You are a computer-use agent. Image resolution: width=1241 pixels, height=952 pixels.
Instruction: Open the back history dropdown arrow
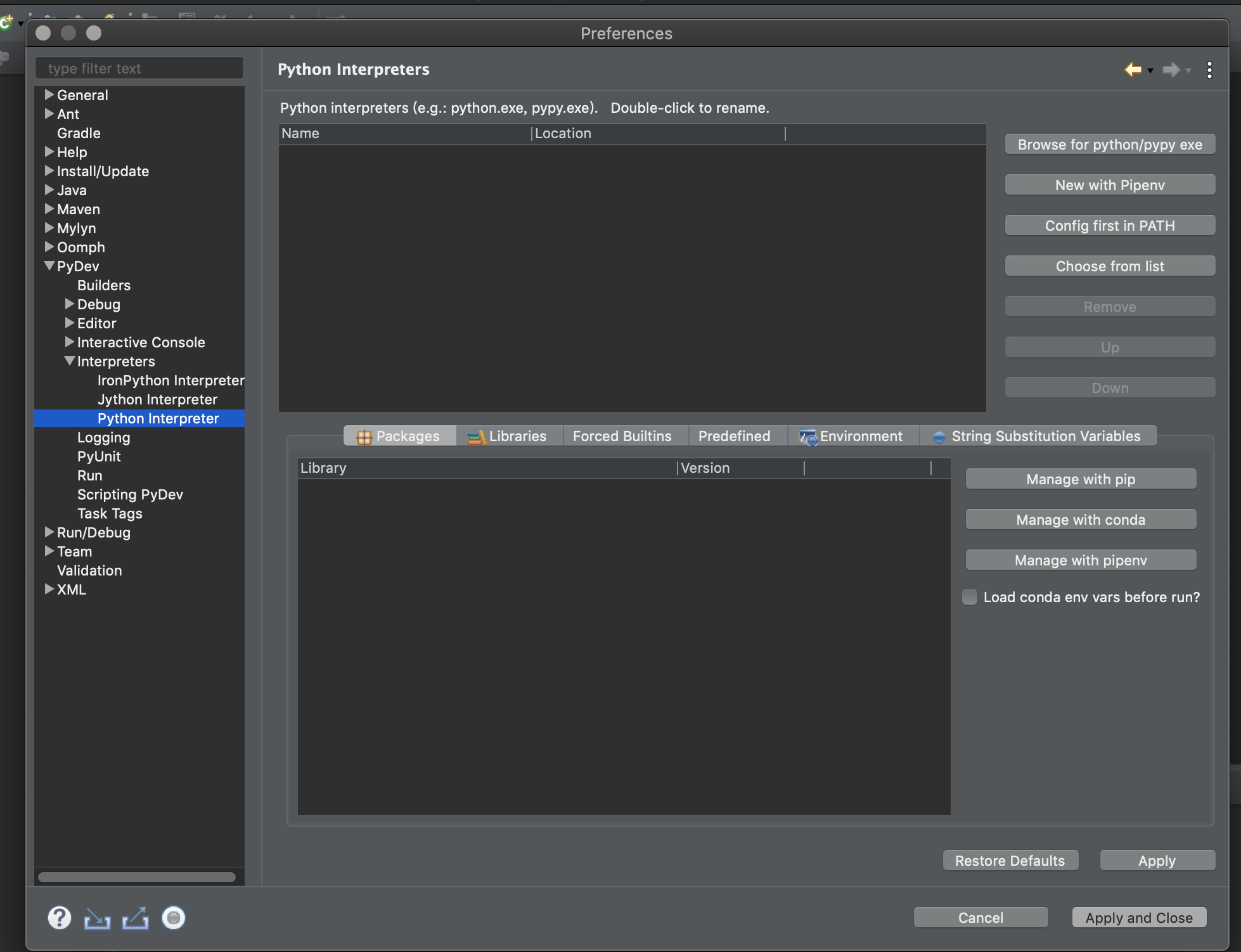click(1150, 71)
